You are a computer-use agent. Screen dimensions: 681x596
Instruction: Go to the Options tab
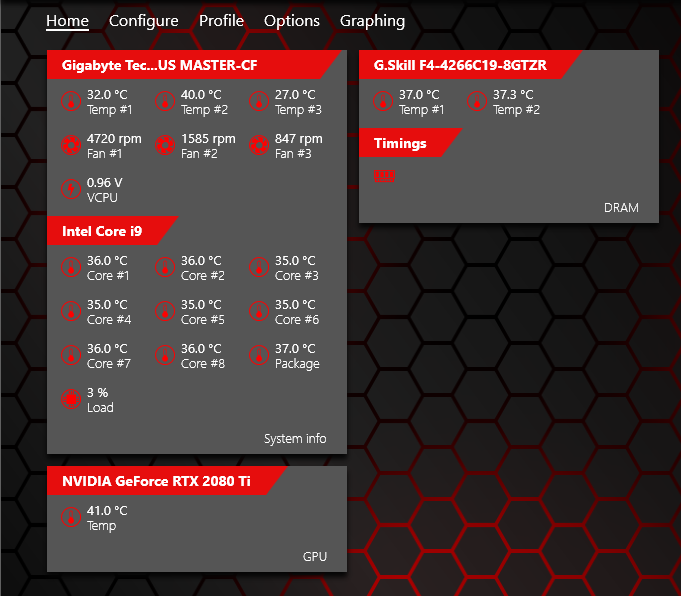[291, 21]
